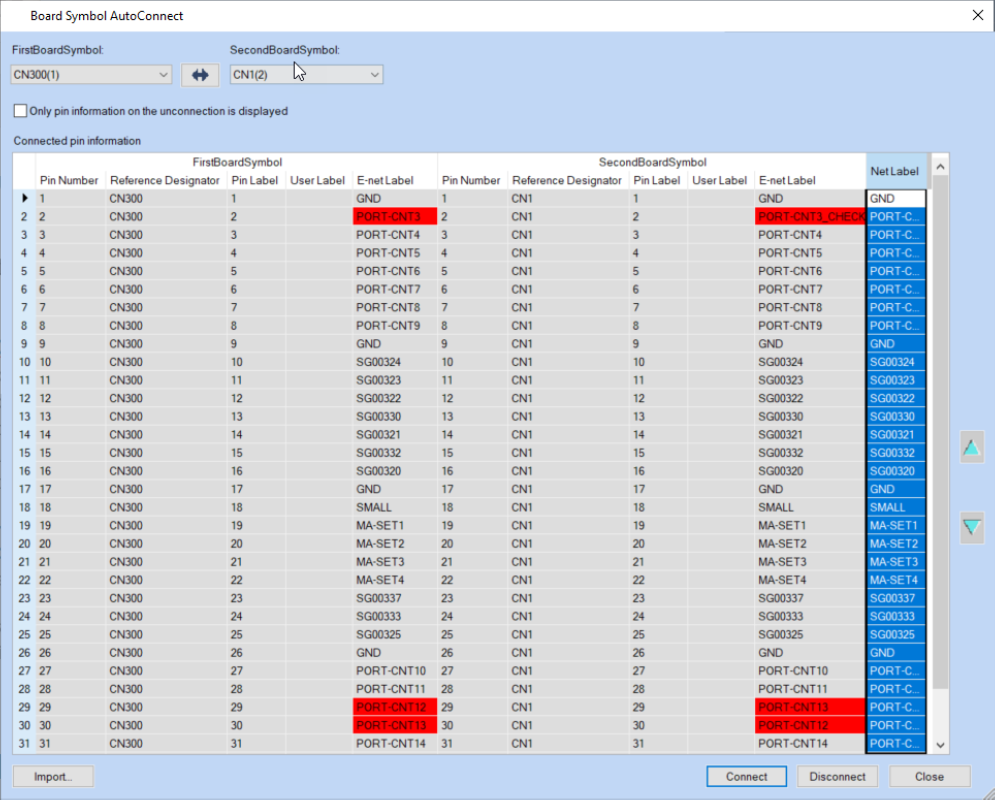Click the move down triangle arrow
The height and width of the screenshot is (800, 995).
pos(971,527)
